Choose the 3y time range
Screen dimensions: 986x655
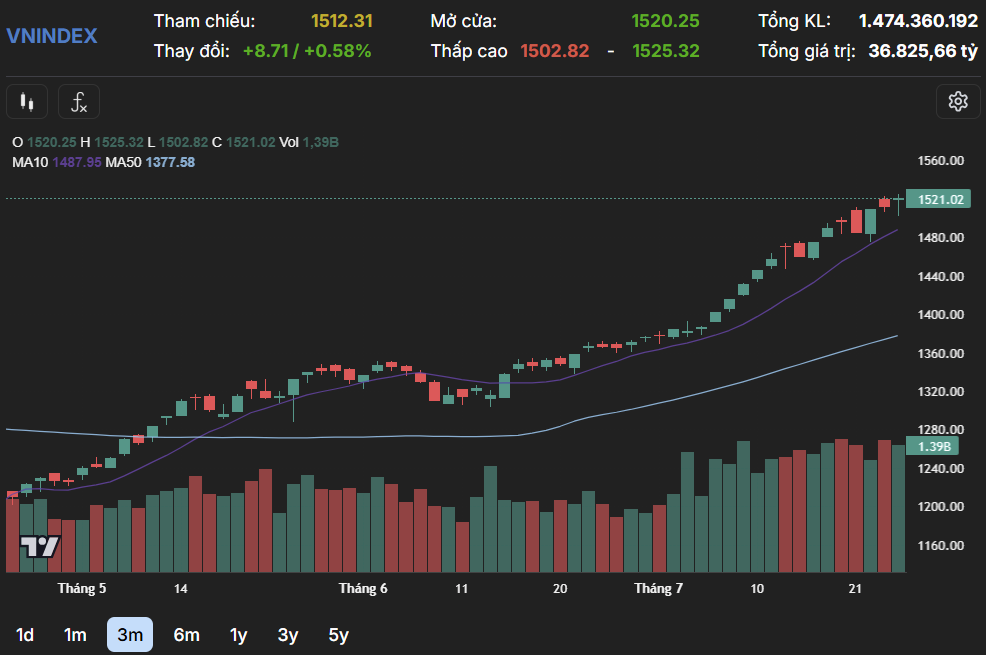tap(288, 634)
